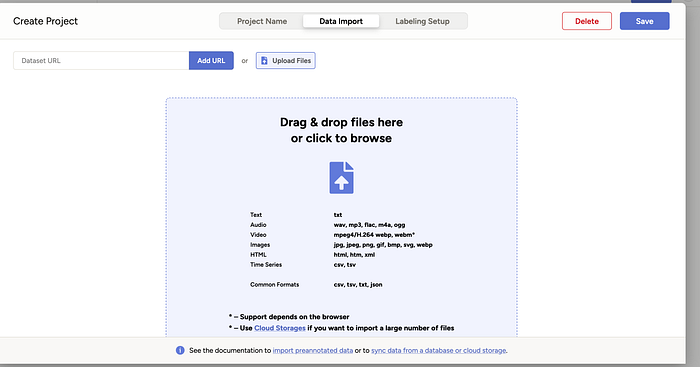Click the 'html, htm, xml' text
The height and width of the screenshot is (367, 700).
point(354,254)
